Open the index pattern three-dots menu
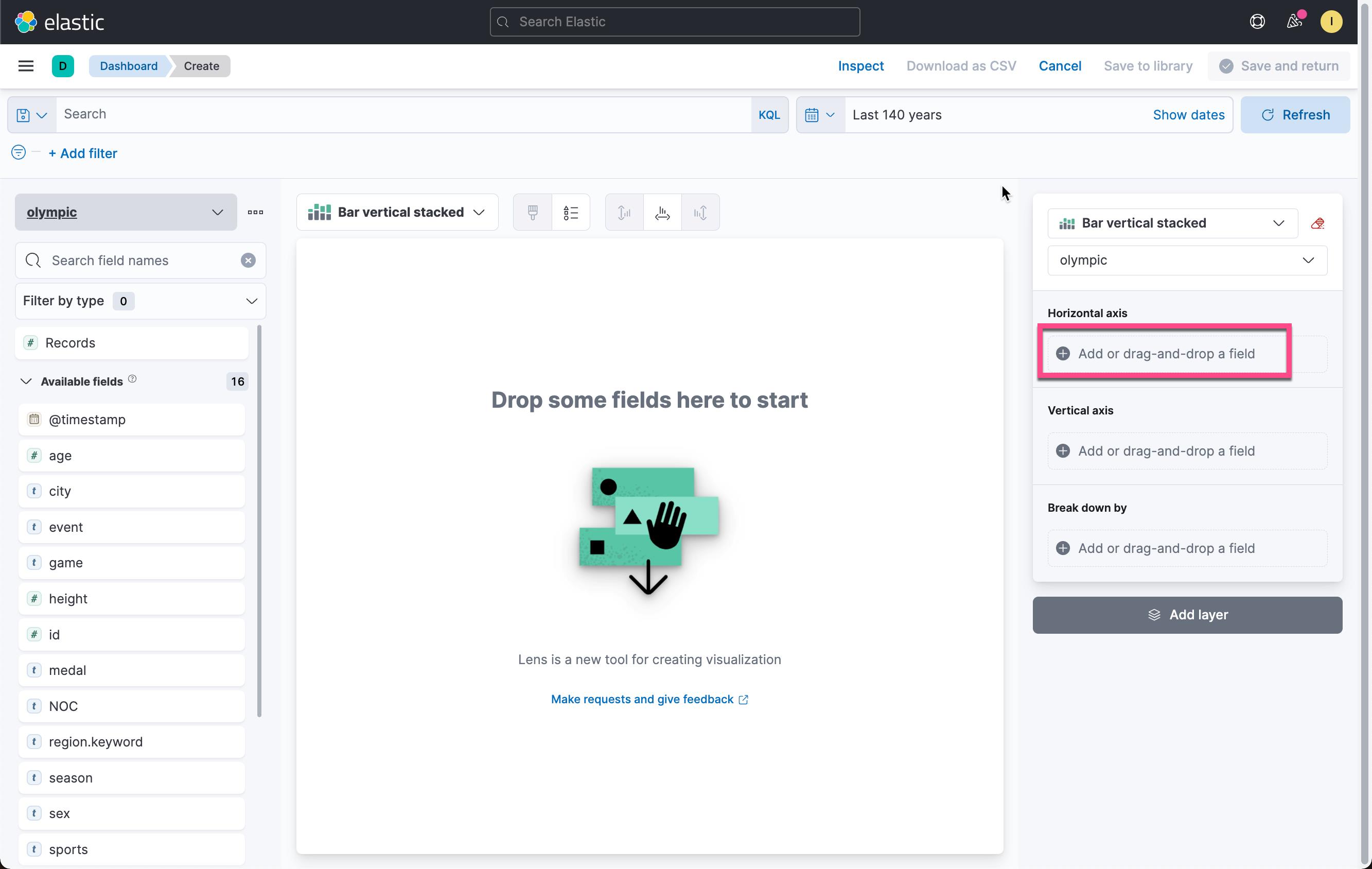Viewport: 1372px width, 869px height. pos(255,213)
